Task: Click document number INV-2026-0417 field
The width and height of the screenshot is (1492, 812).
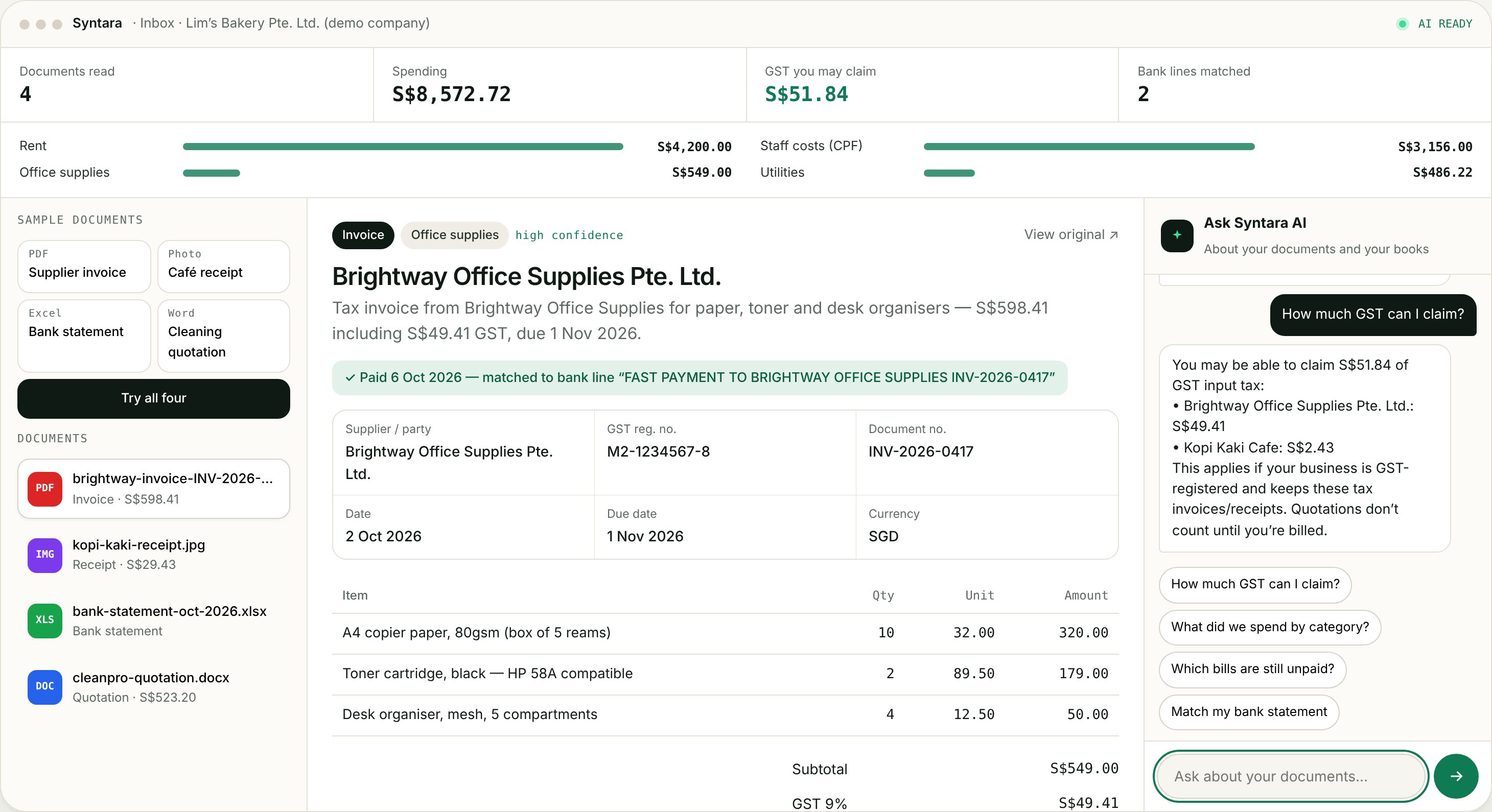Action: [x=921, y=451]
